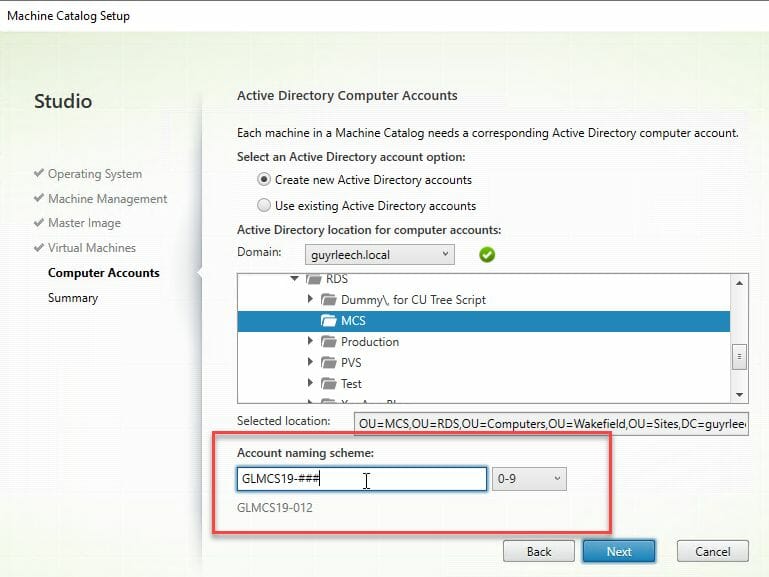
Task: Click the green domain validation checkmark icon
Action: pyautogui.click(x=487, y=255)
